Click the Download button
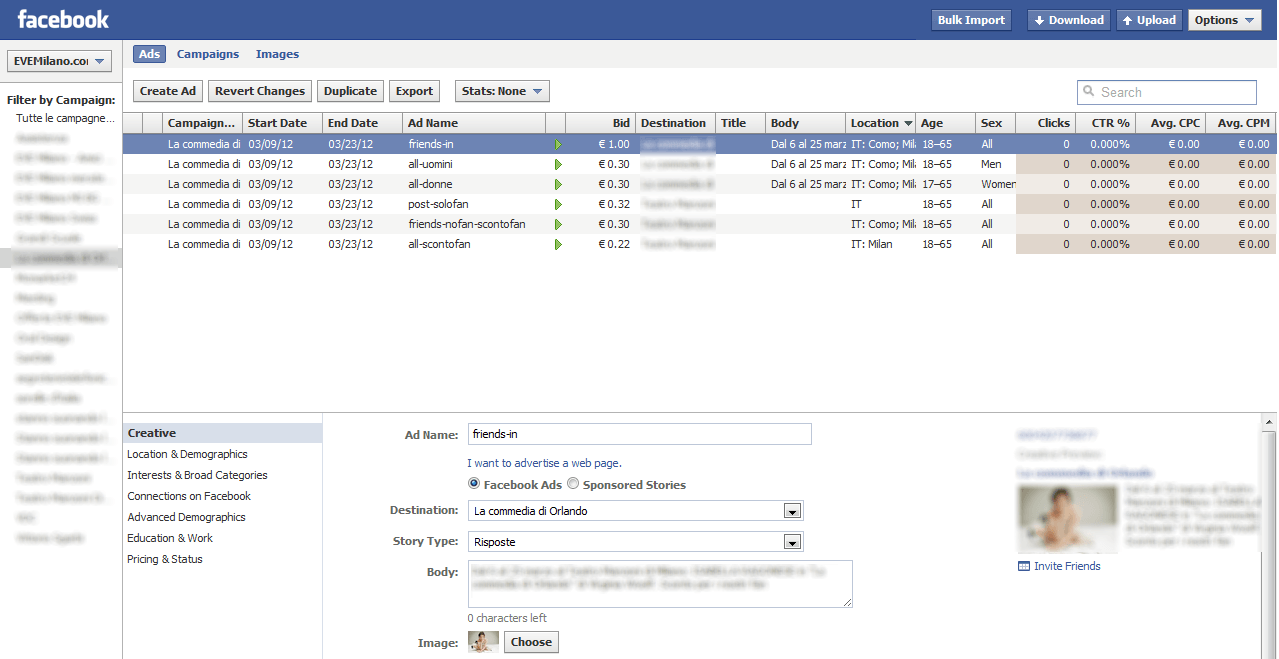Viewport: 1279px width, 659px height. click(1069, 20)
